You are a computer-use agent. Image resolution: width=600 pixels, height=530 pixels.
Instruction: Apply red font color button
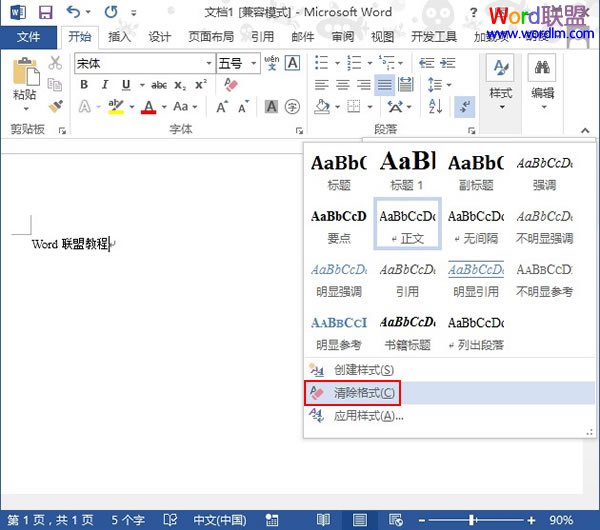(148, 107)
